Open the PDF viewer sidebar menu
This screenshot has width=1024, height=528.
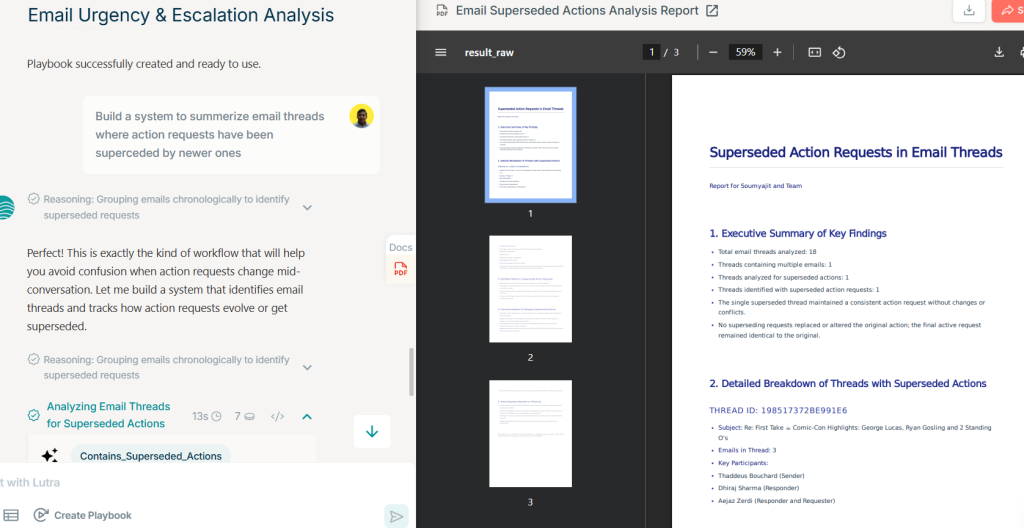441,52
